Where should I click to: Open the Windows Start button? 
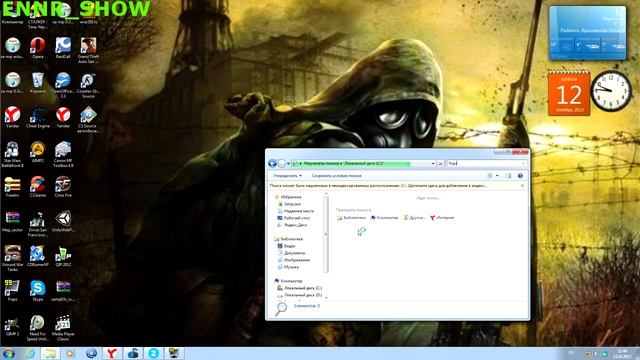coord(8,353)
